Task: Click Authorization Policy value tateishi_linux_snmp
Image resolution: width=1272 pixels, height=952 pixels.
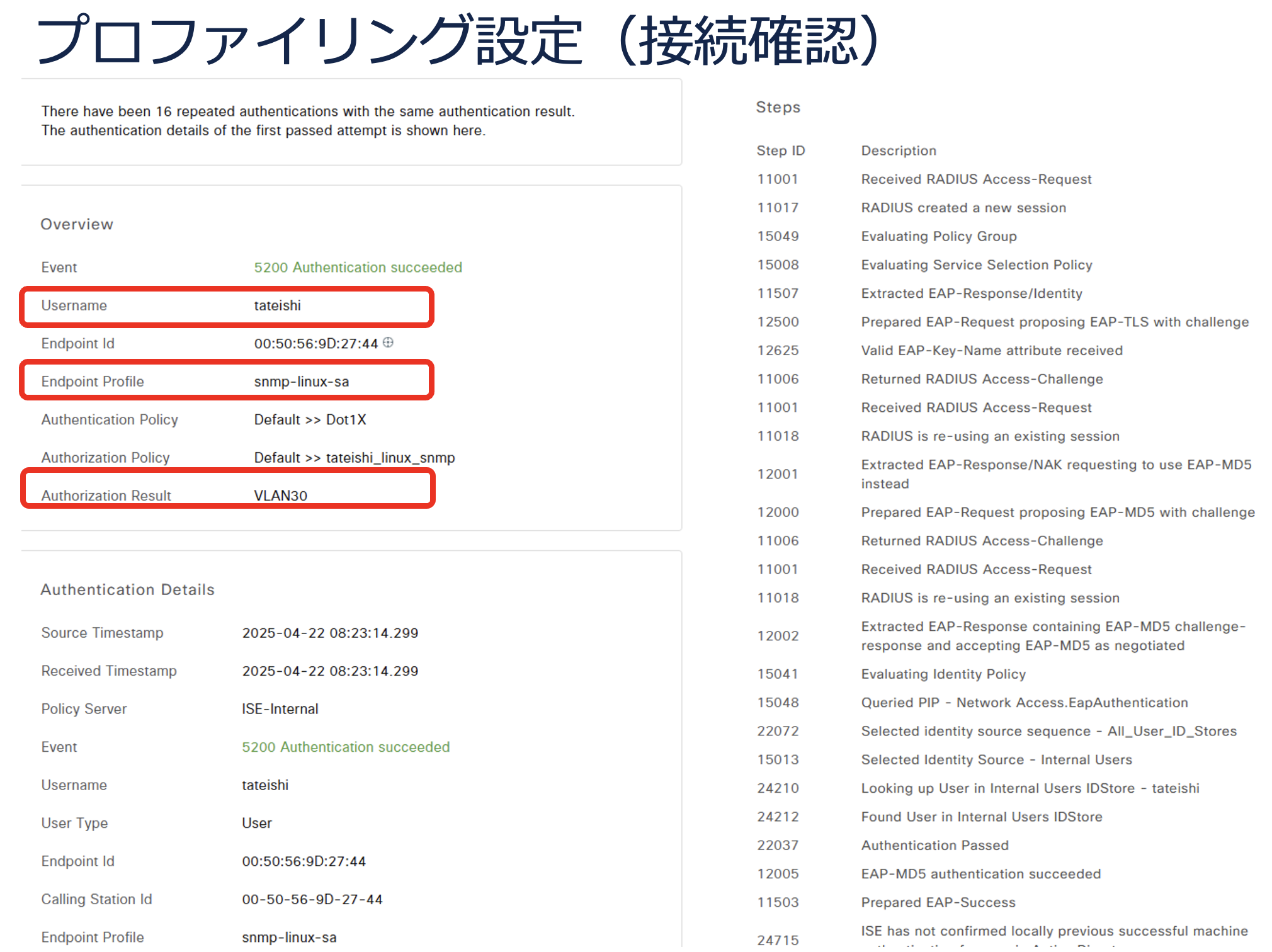Action: pyautogui.click(x=354, y=458)
